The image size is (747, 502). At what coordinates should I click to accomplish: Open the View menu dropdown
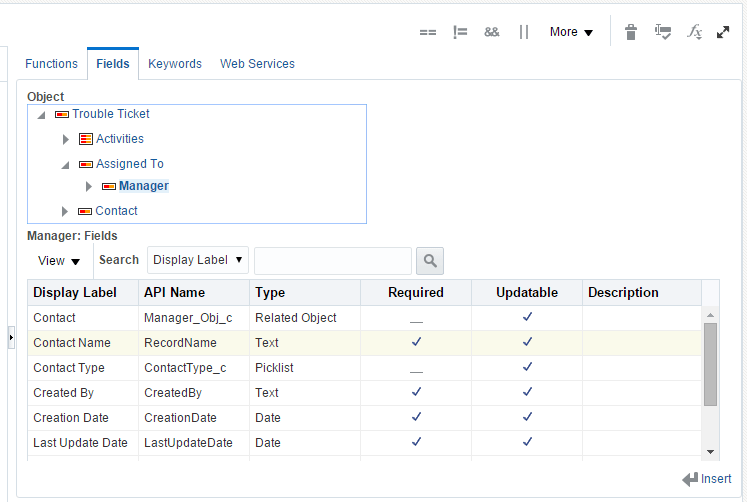click(x=59, y=261)
